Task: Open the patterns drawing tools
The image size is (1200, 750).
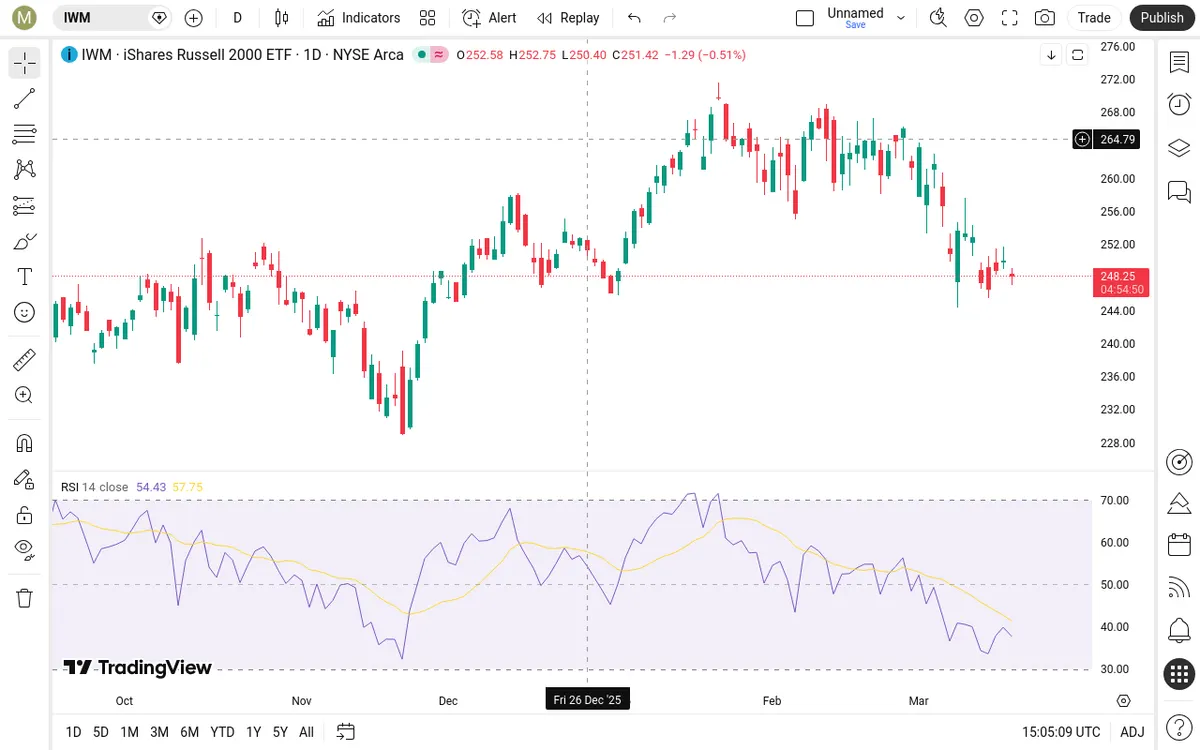Action: (25, 170)
